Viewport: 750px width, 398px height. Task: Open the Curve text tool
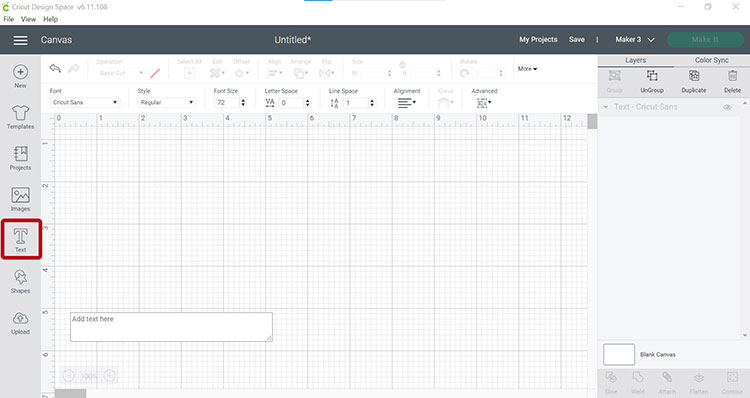(445, 102)
